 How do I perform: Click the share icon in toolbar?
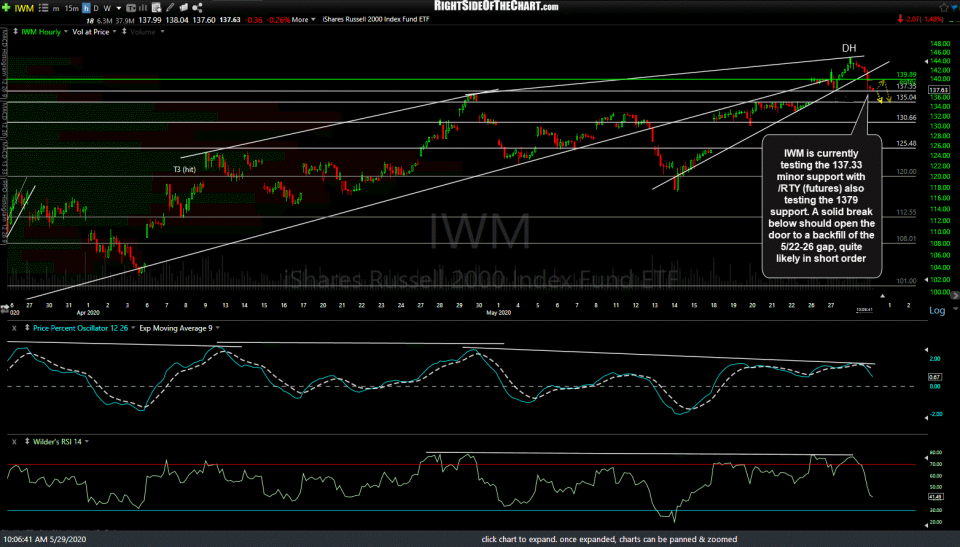(x=197, y=8)
